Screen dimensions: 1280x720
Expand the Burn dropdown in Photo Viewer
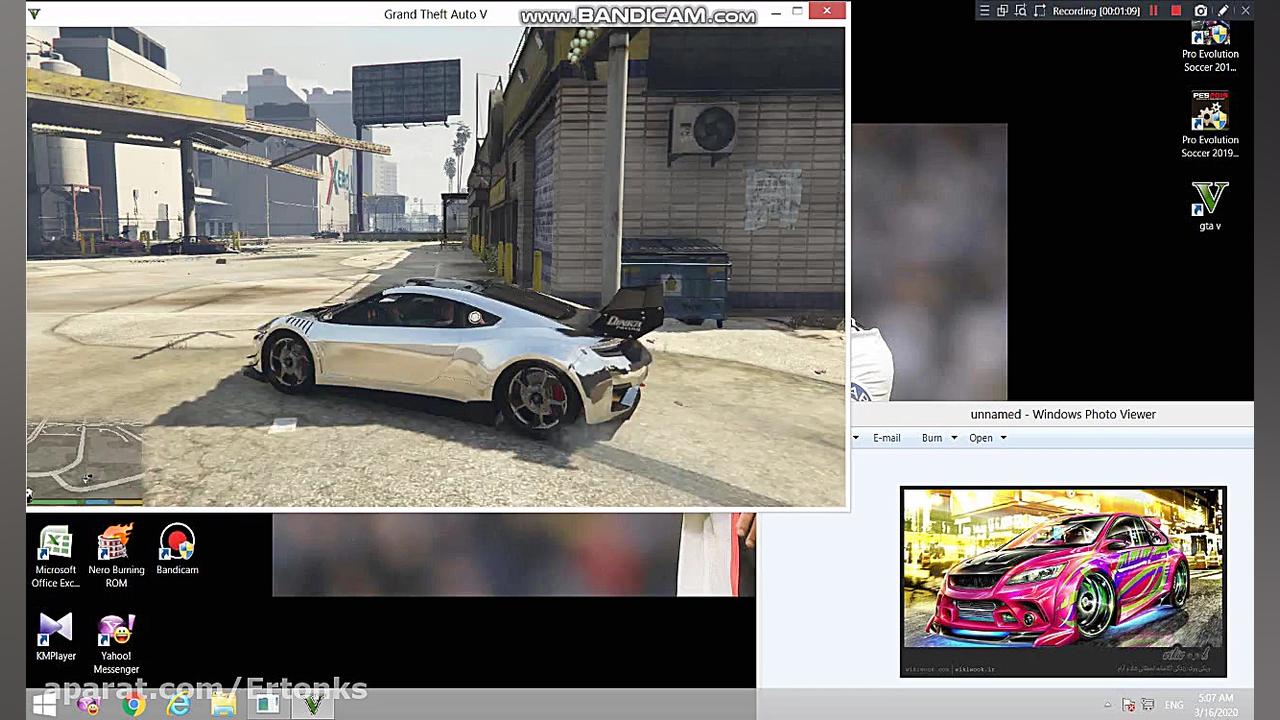pos(953,437)
